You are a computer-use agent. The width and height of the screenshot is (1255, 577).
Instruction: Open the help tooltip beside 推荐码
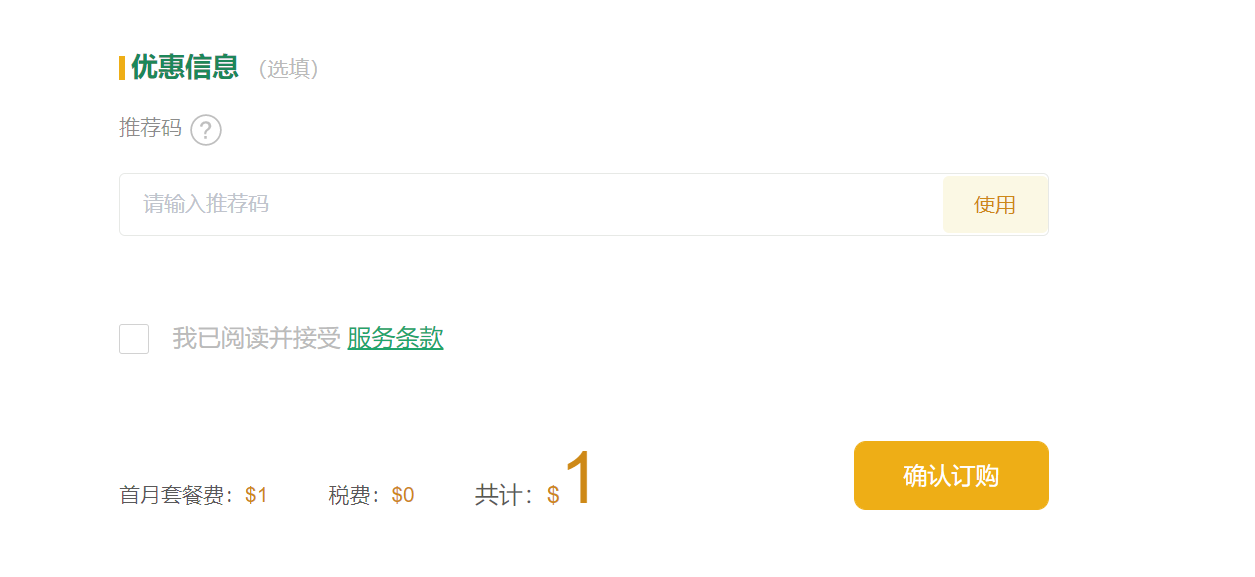click(206, 130)
